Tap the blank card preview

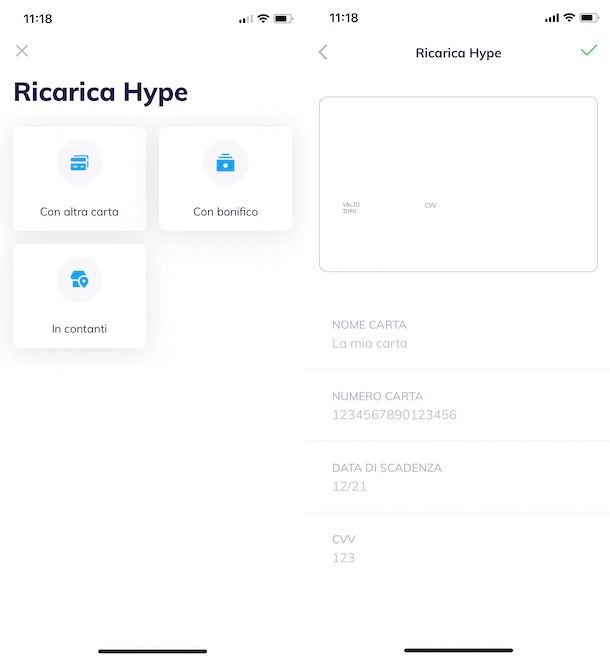pos(458,184)
